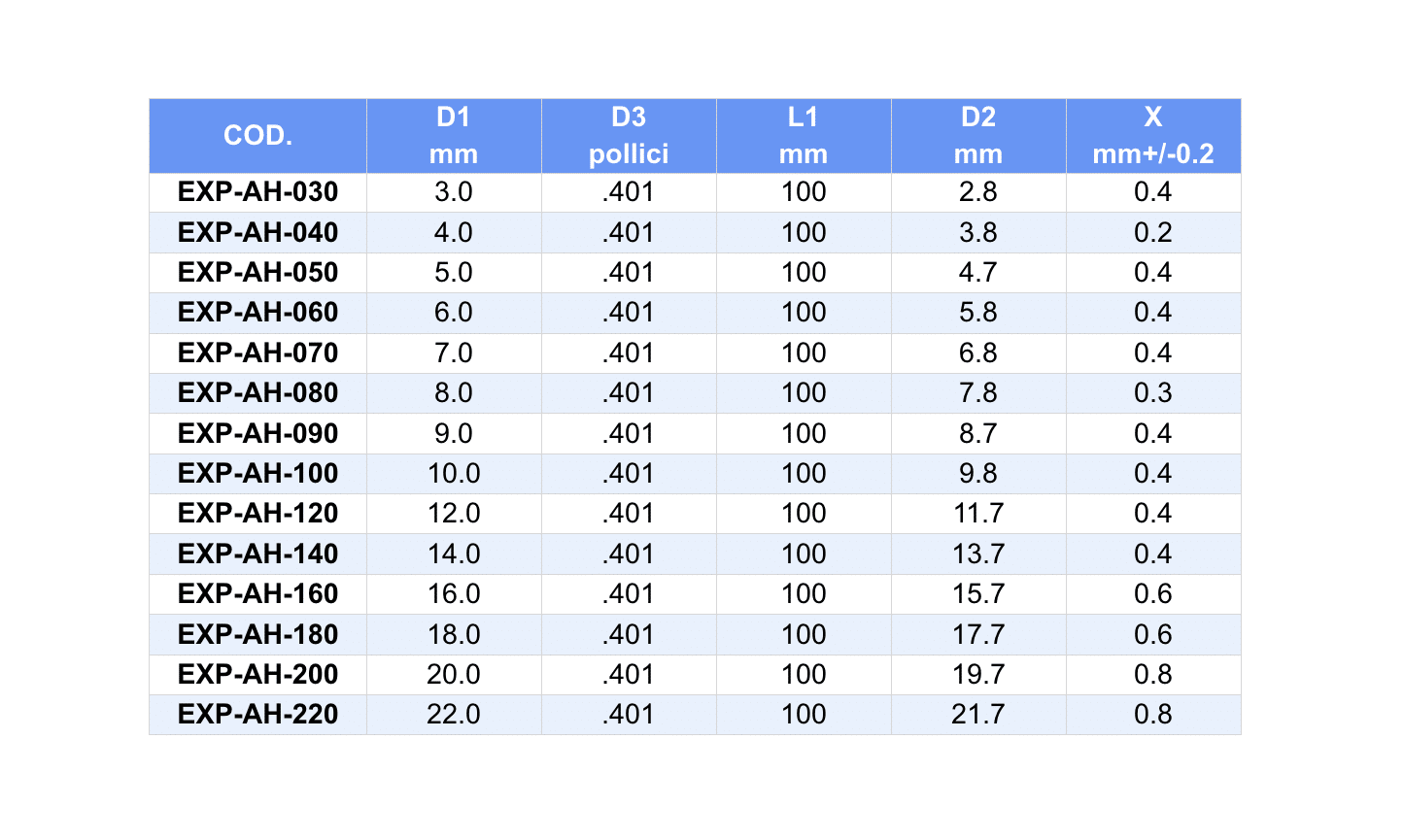Image resolution: width=1404 pixels, height=840 pixels.
Task: Select the D1 value 3.0 cell
Action: click(454, 192)
